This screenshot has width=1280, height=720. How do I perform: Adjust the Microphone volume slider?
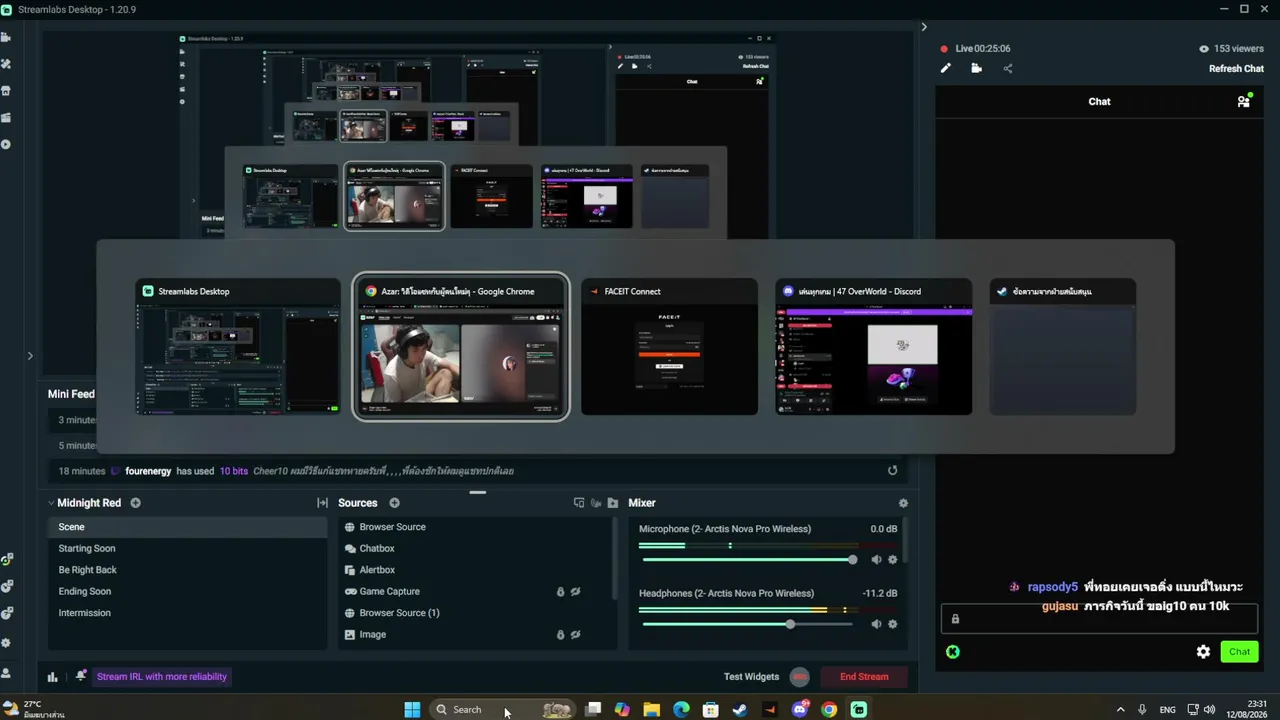pos(748,560)
